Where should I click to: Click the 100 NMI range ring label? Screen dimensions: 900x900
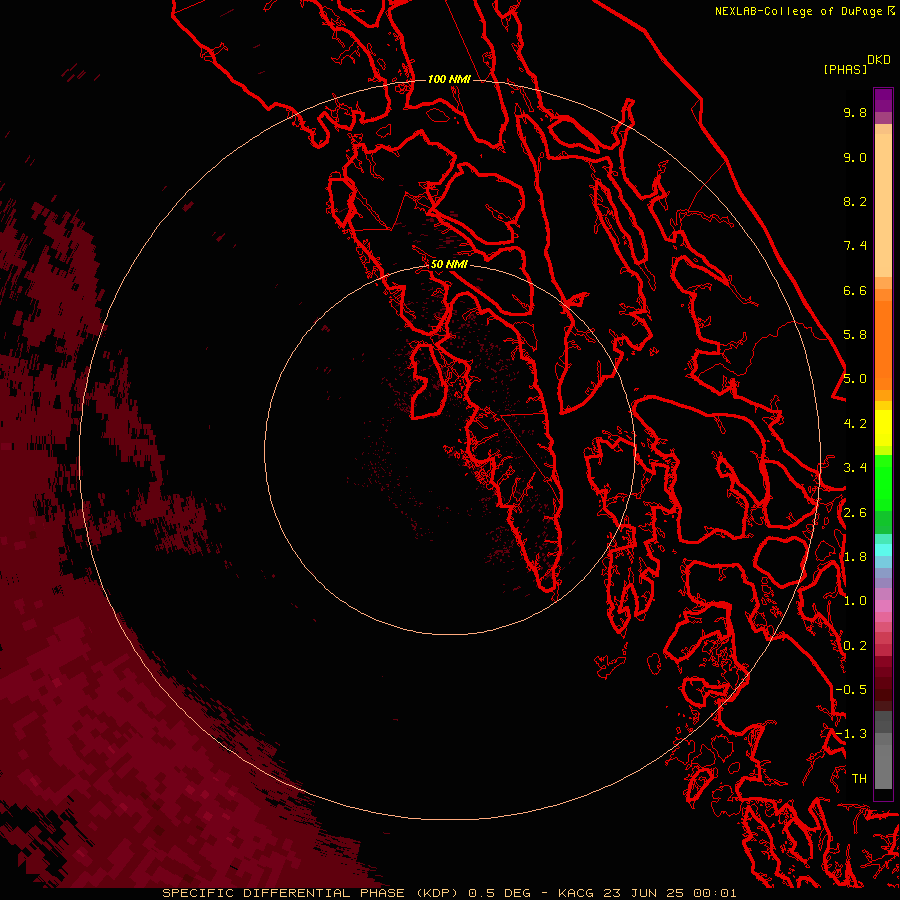[449, 79]
